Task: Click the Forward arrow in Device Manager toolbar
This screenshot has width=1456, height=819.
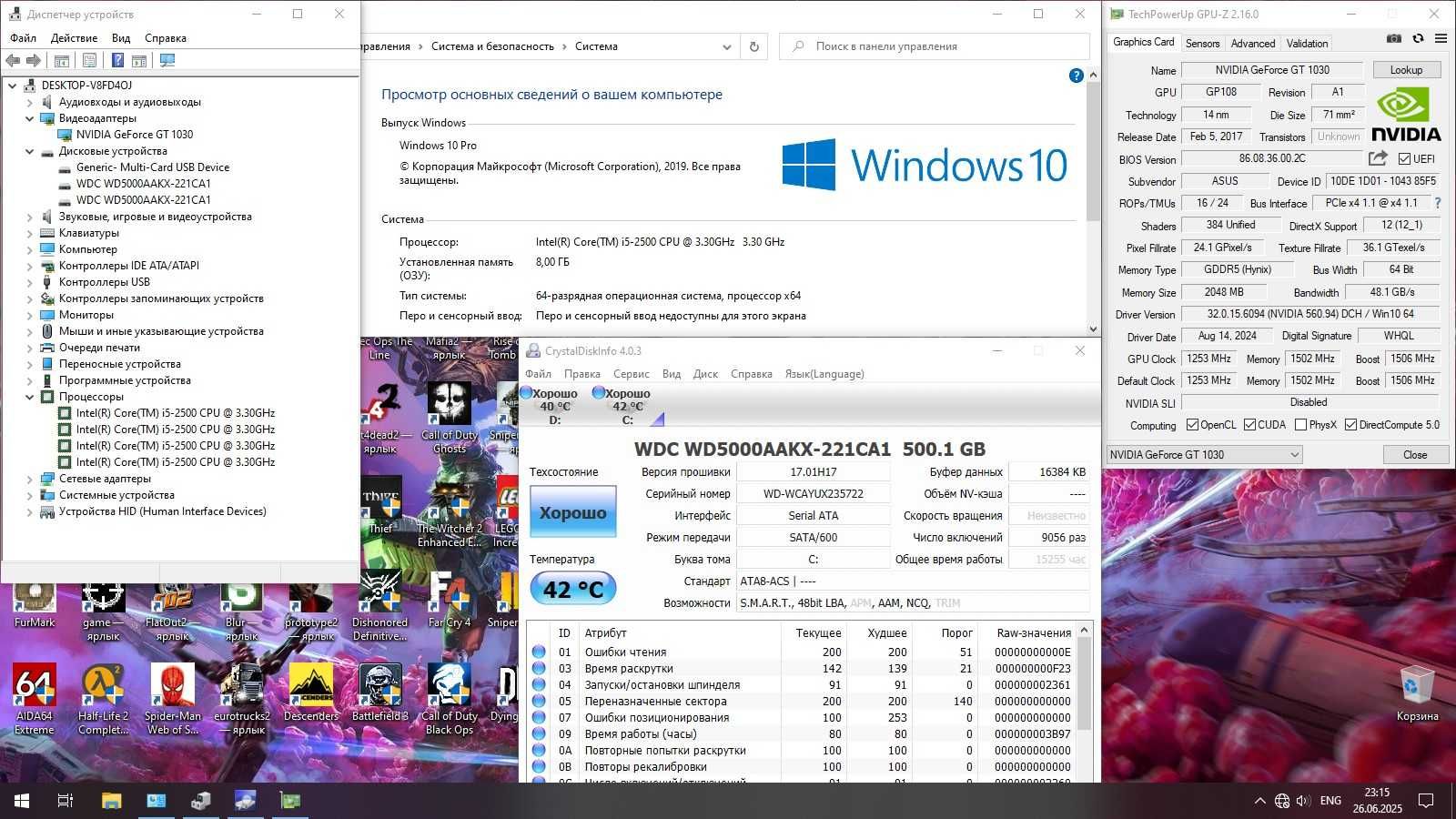Action: point(34,60)
